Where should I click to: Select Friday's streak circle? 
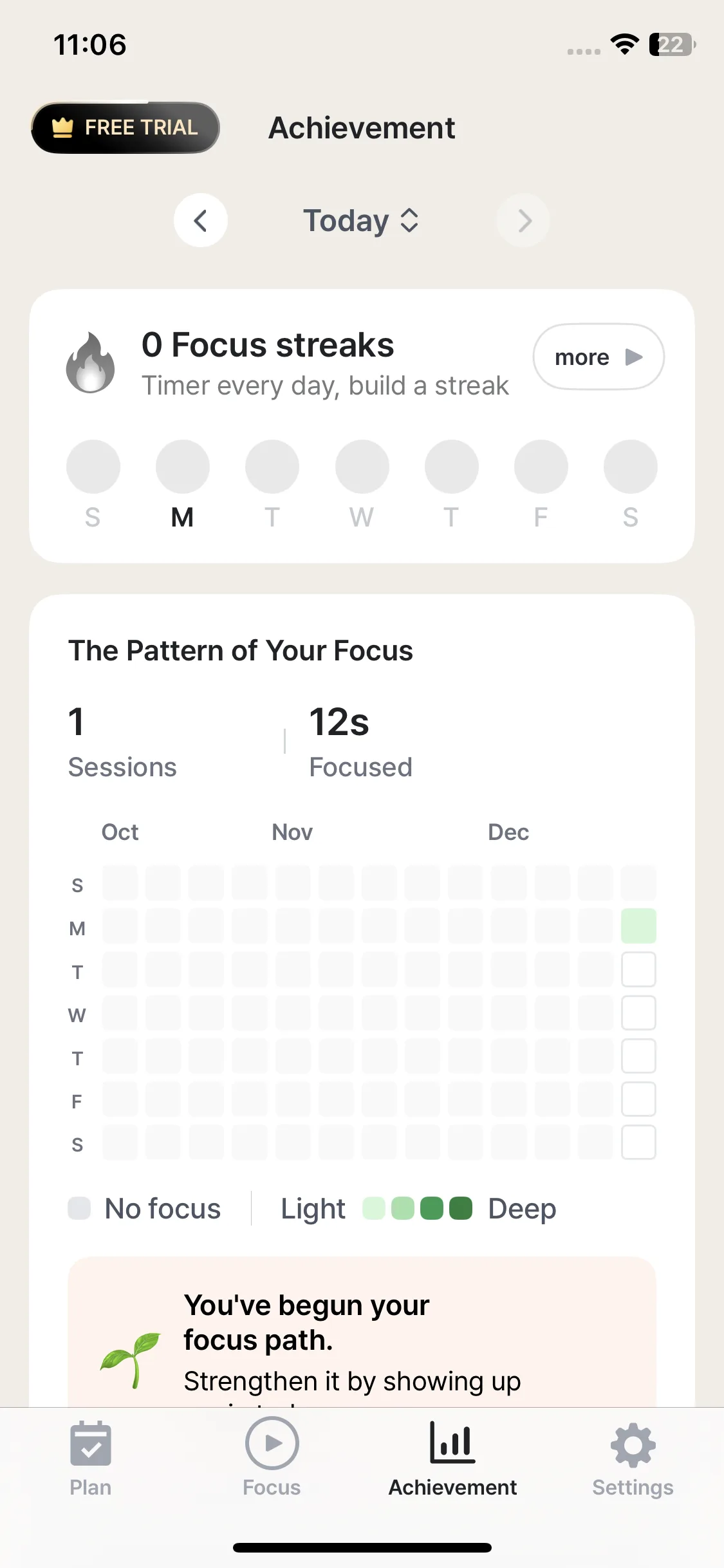point(541,467)
